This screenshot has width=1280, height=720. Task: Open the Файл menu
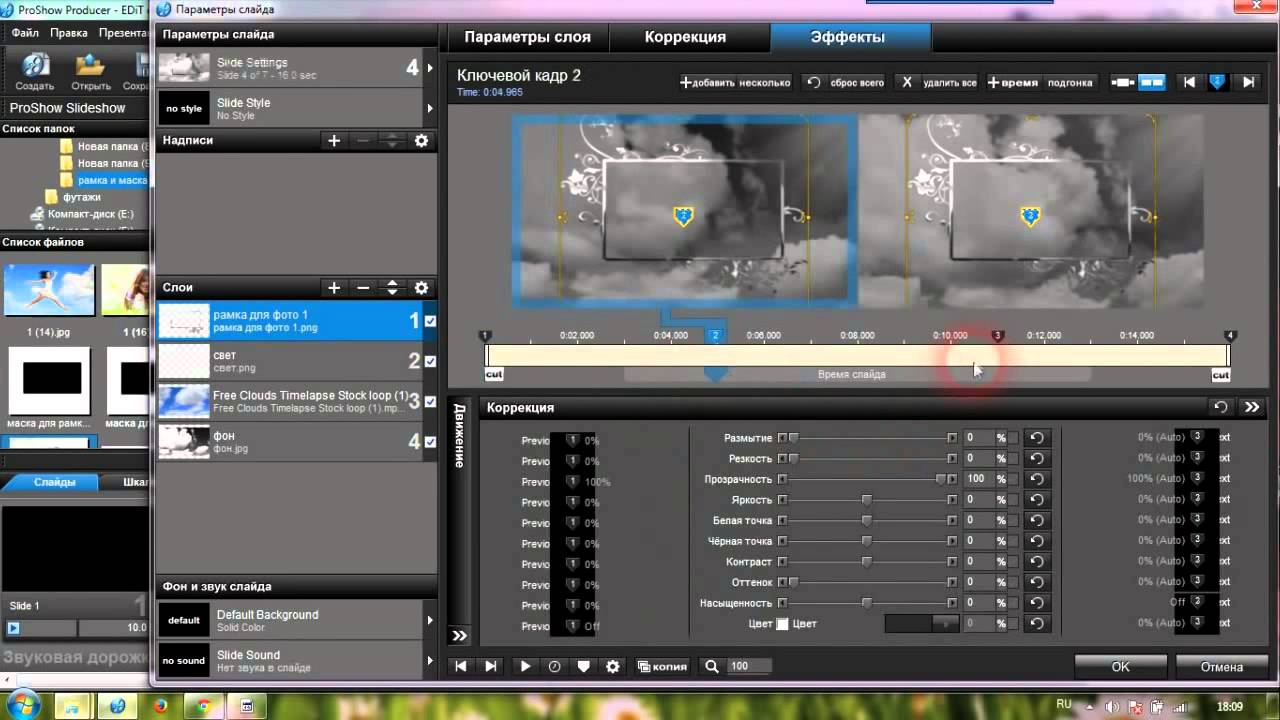[x=25, y=33]
